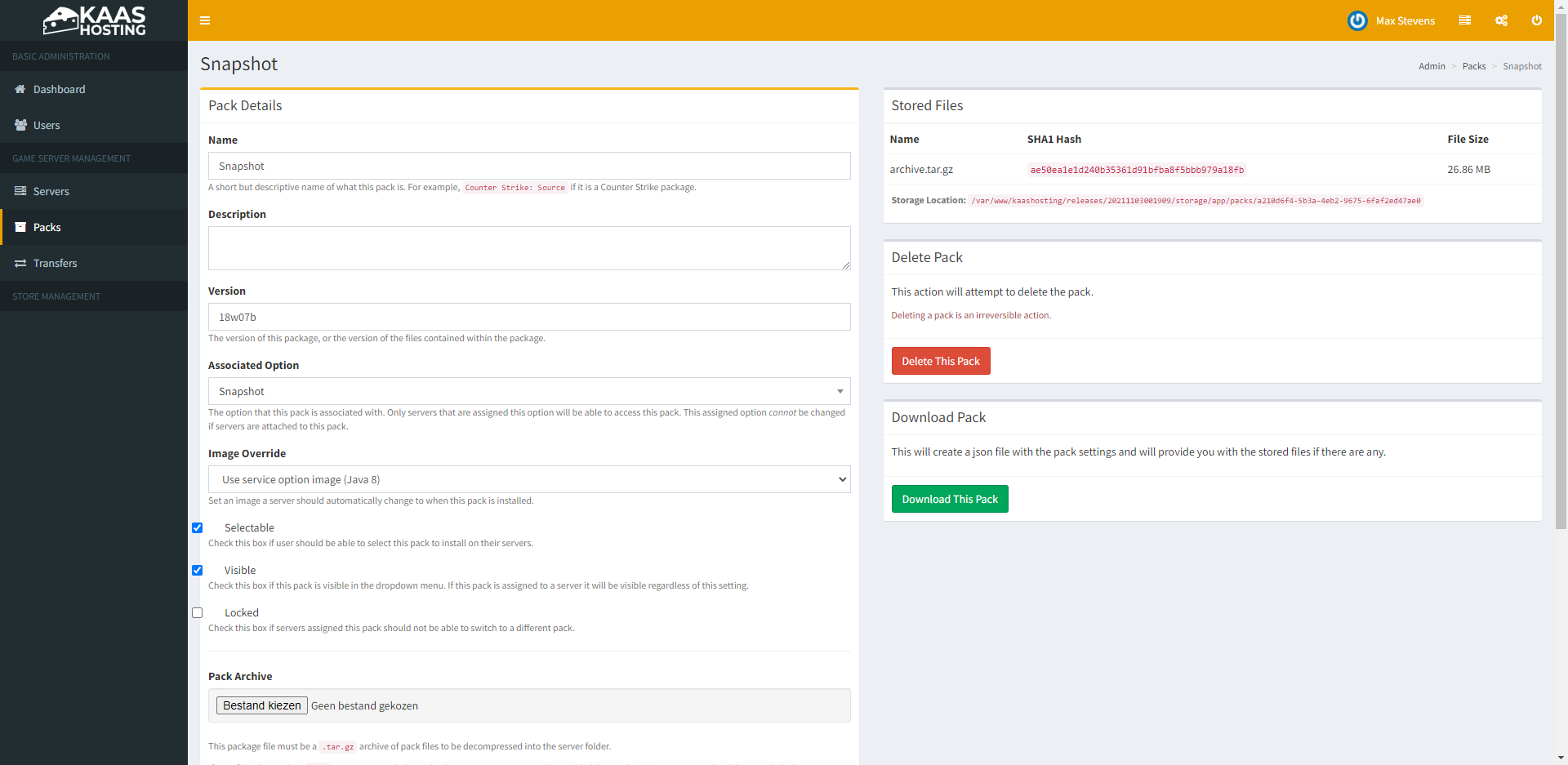The height and width of the screenshot is (765, 1568).
Task: Click the page vertical scrollbar thumb
Action: 1561,269
